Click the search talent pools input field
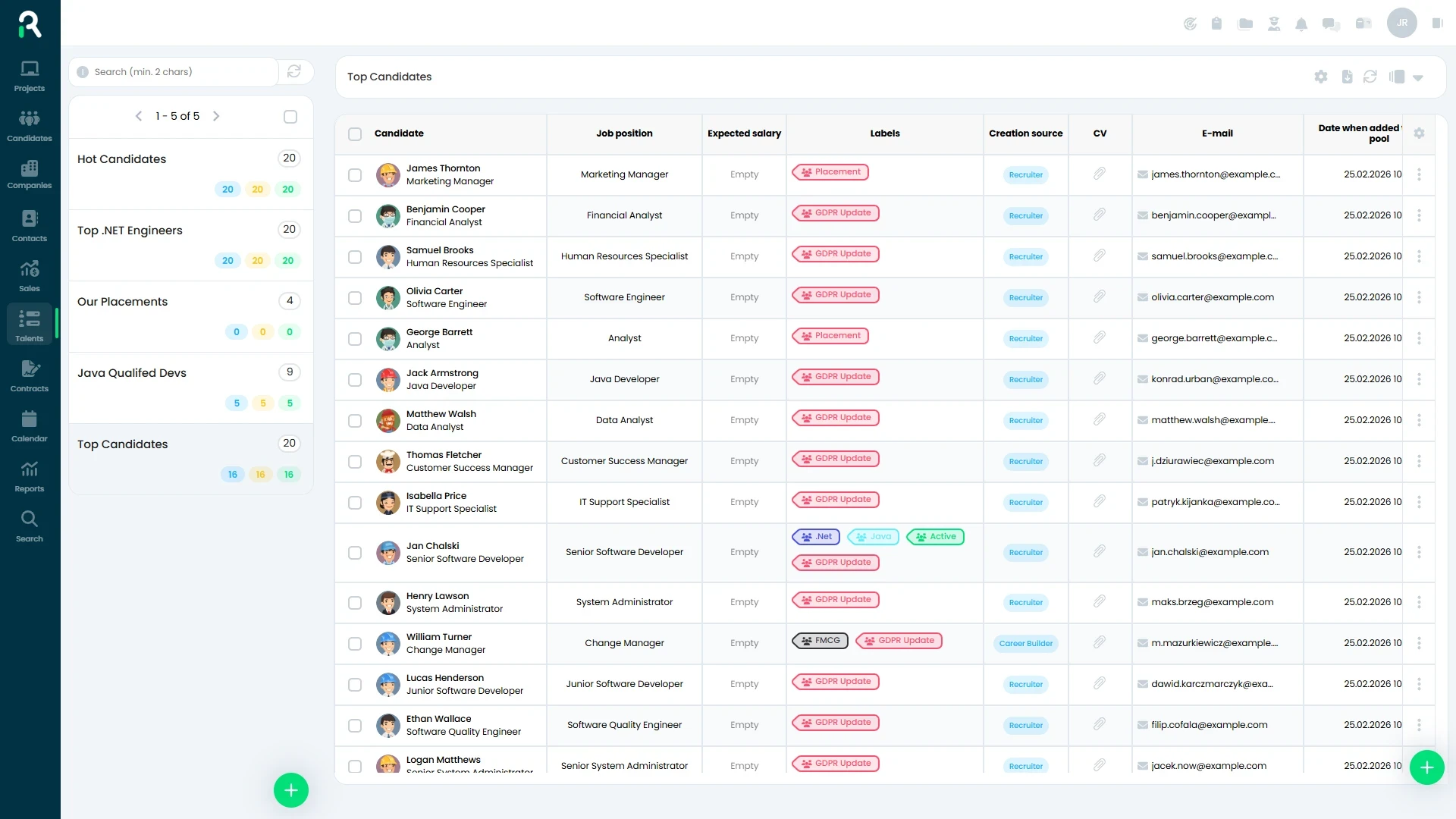 [x=182, y=72]
